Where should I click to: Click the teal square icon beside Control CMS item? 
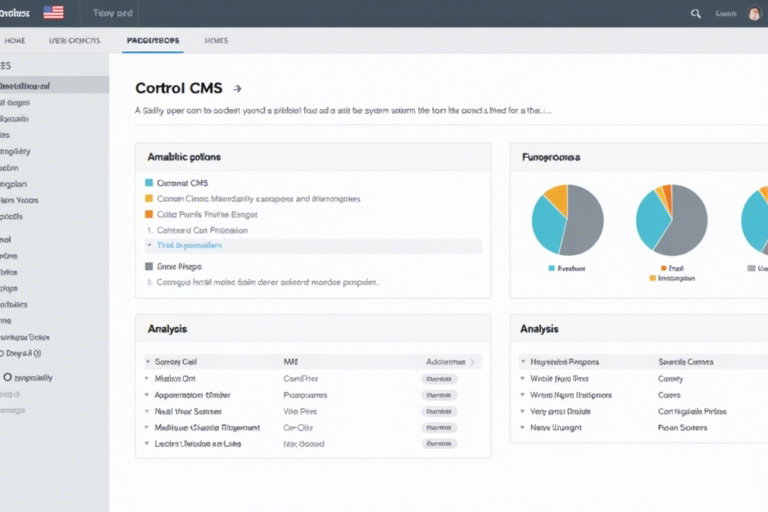(149, 183)
